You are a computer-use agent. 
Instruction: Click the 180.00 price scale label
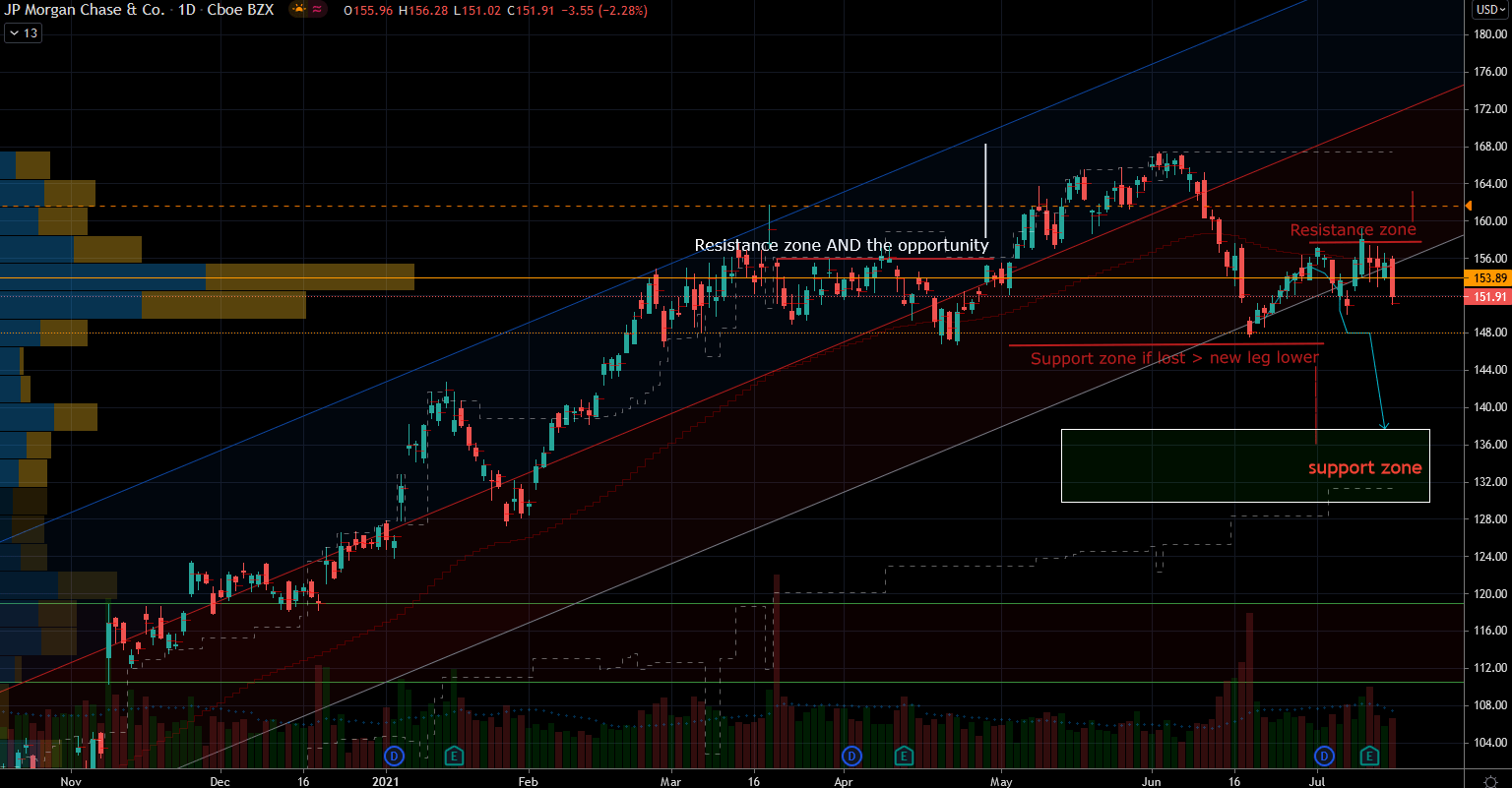pyautogui.click(x=1490, y=34)
